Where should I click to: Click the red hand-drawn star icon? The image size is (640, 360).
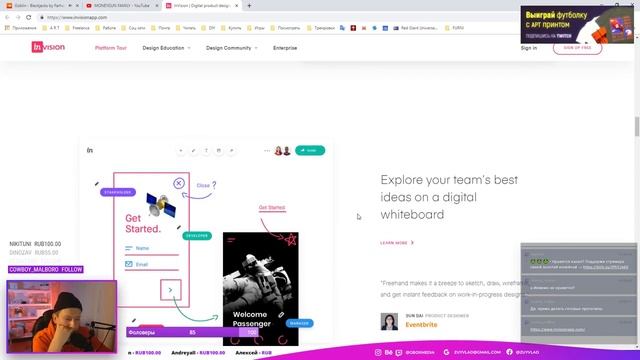[290, 239]
